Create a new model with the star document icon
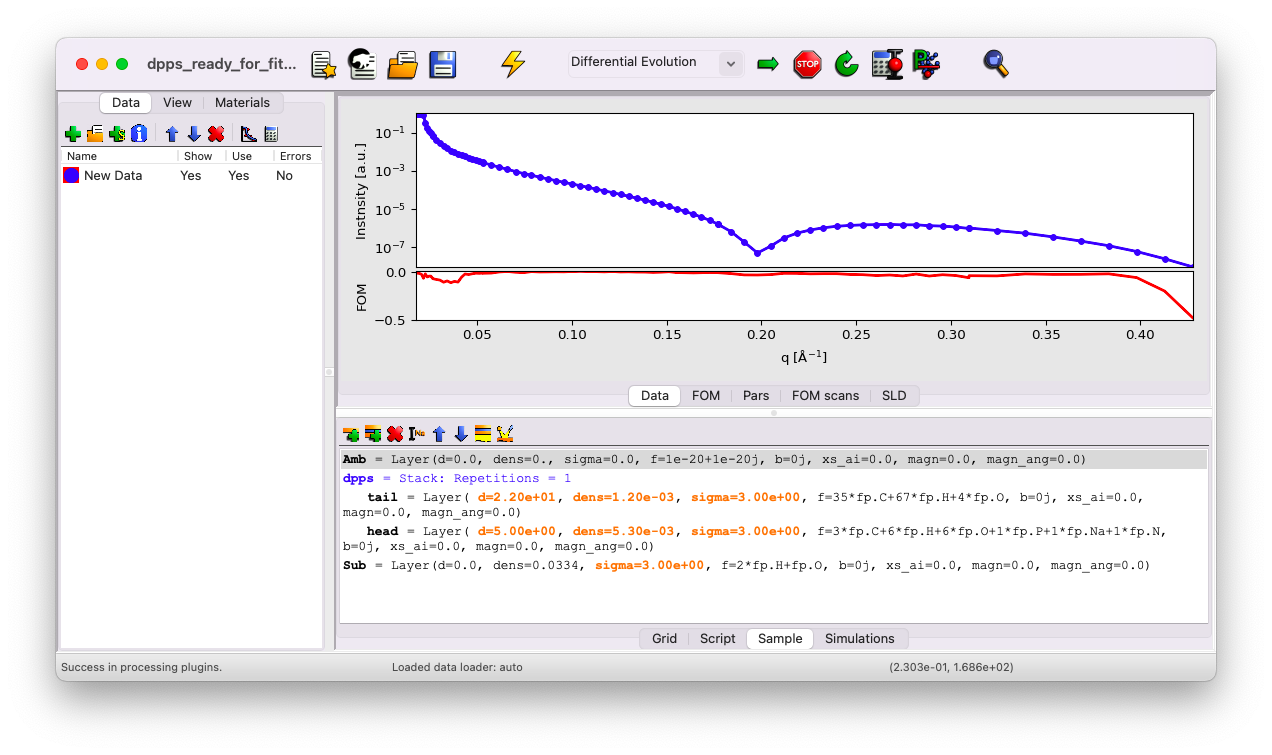The height and width of the screenshot is (755, 1272). click(323, 64)
